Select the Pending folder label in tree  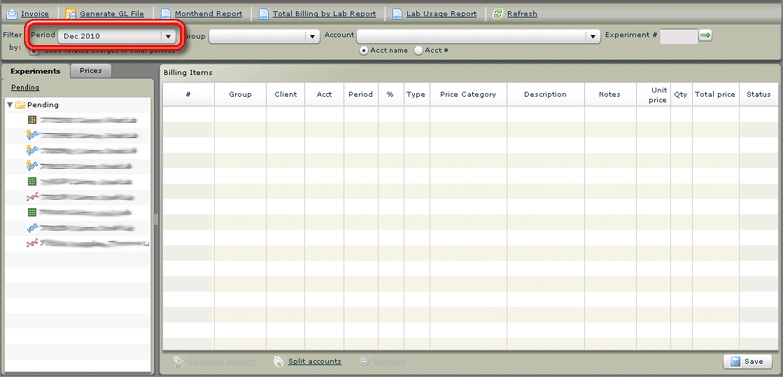(42, 105)
